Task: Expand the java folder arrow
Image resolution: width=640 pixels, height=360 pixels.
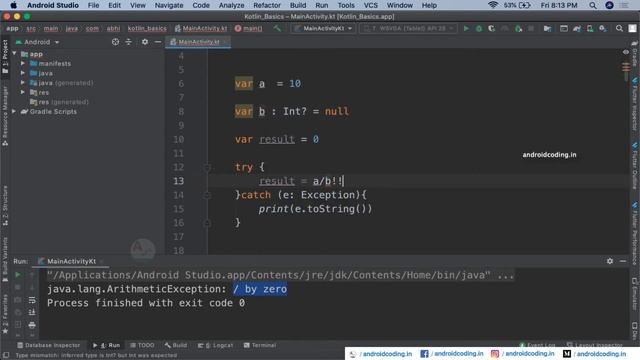Action: (x=23, y=73)
